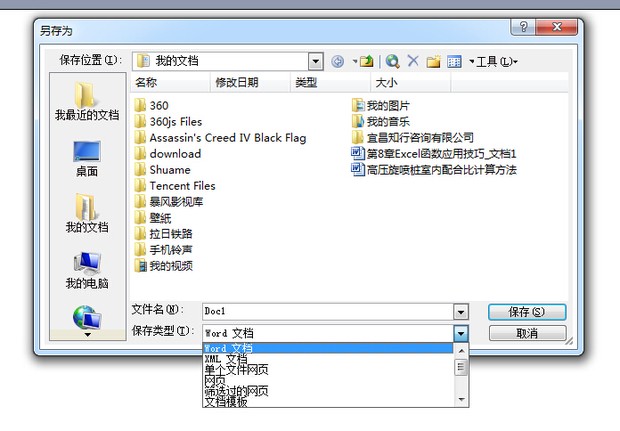Click the Back navigation arrow icon
This screenshot has height=431, width=620.
pos(338,62)
